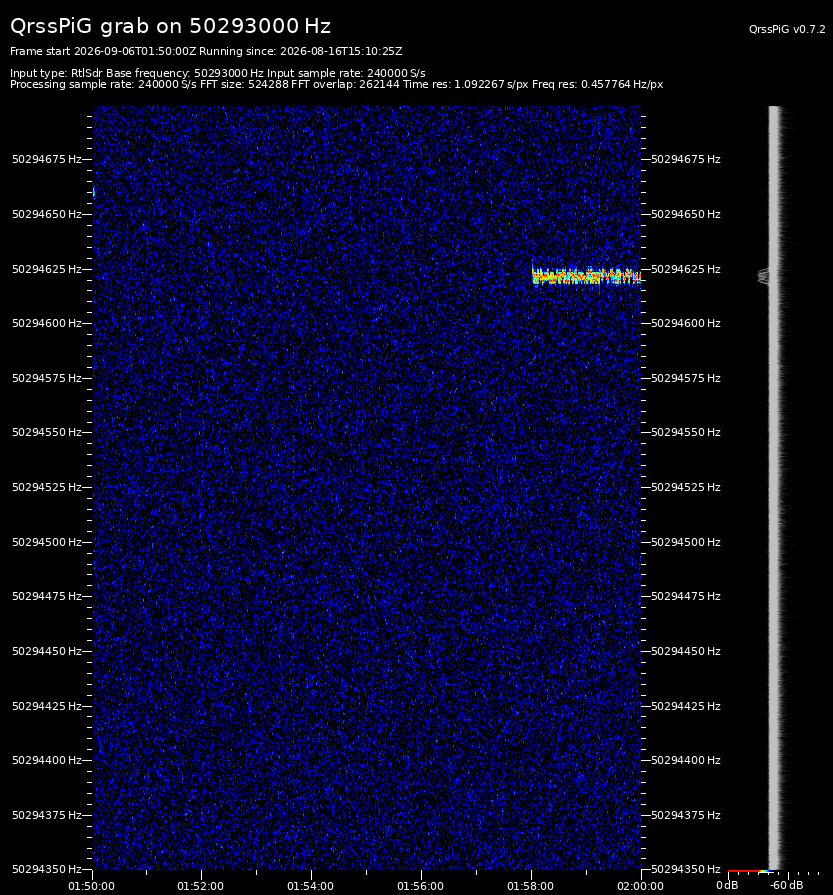Click the color scale bar near 0 dB
Viewport: 833px width, 895px height.
click(x=750, y=872)
